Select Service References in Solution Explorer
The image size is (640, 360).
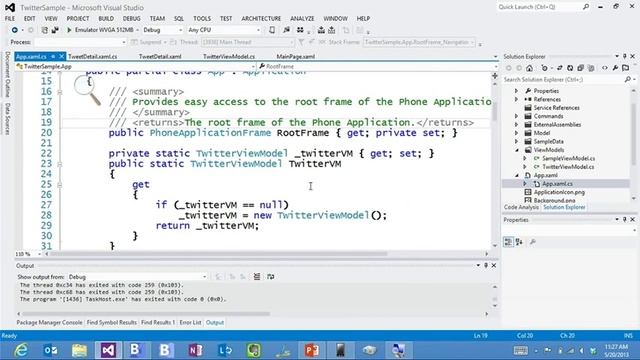coord(557,108)
